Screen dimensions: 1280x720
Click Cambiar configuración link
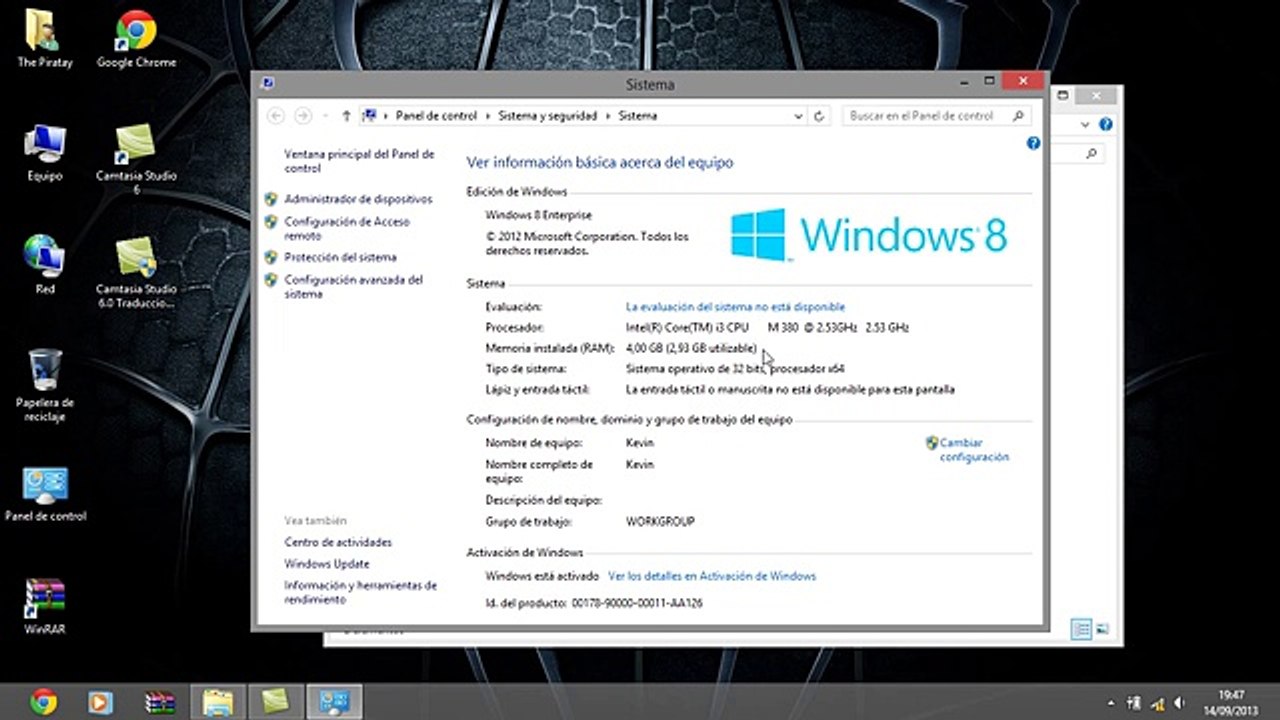point(974,450)
